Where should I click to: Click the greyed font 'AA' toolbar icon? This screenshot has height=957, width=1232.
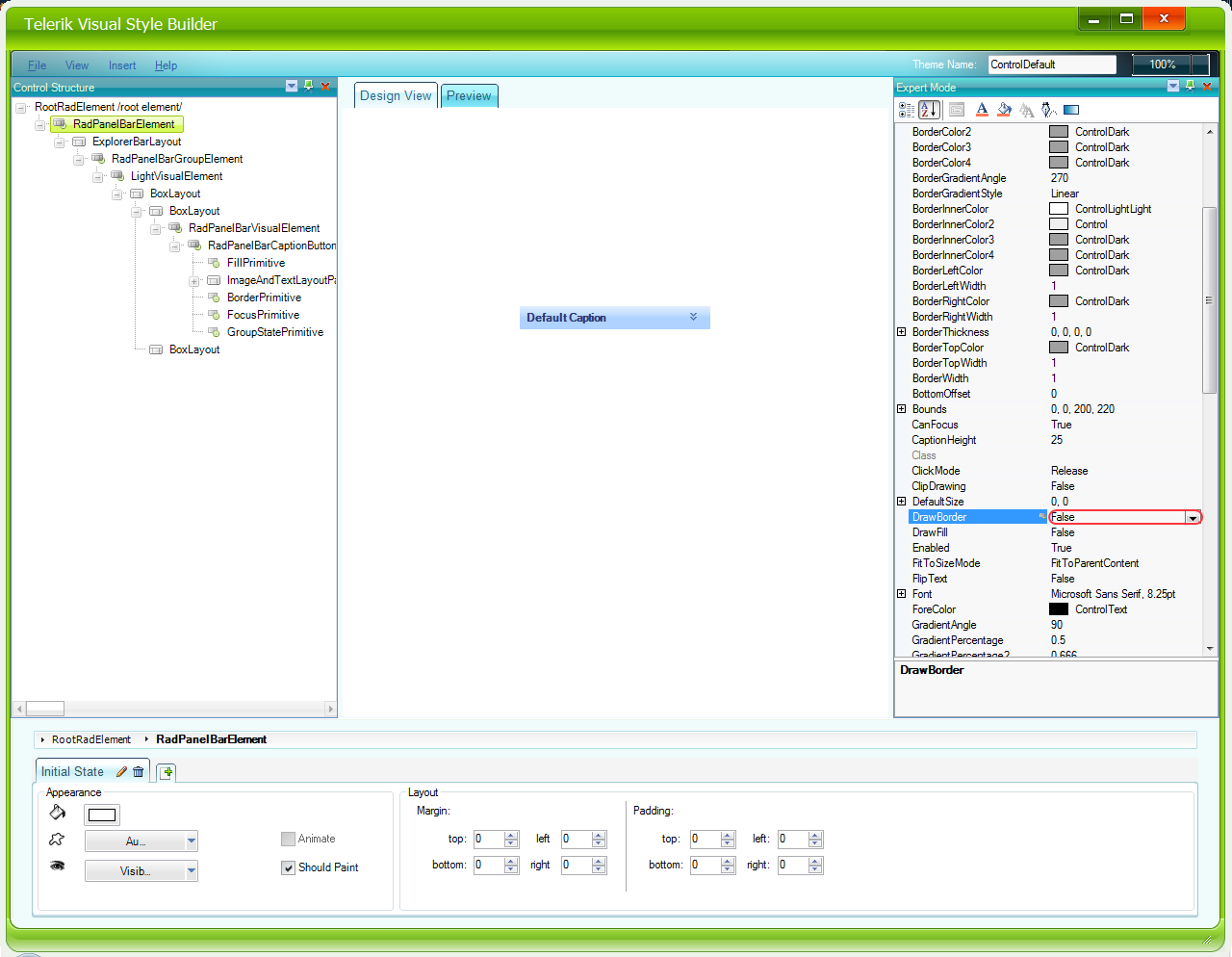click(x=1027, y=110)
